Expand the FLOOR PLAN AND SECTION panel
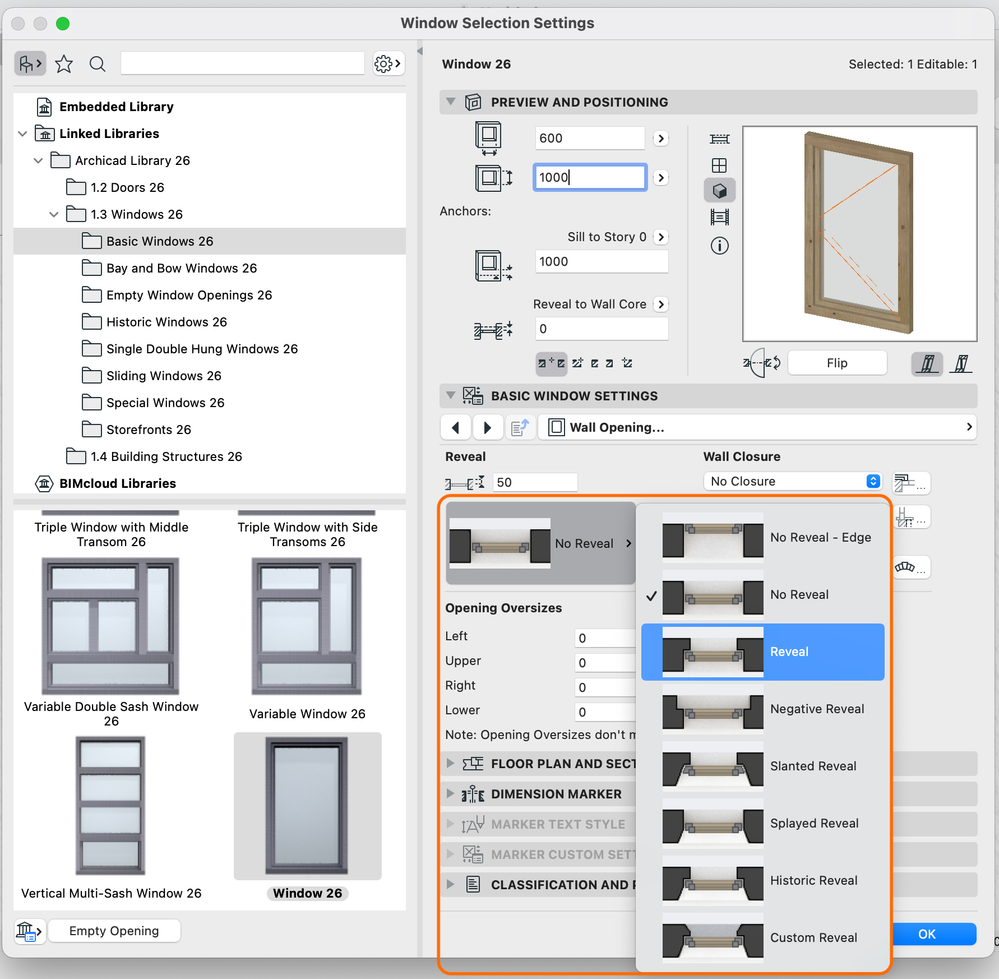This screenshot has width=999, height=979. point(452,762)
